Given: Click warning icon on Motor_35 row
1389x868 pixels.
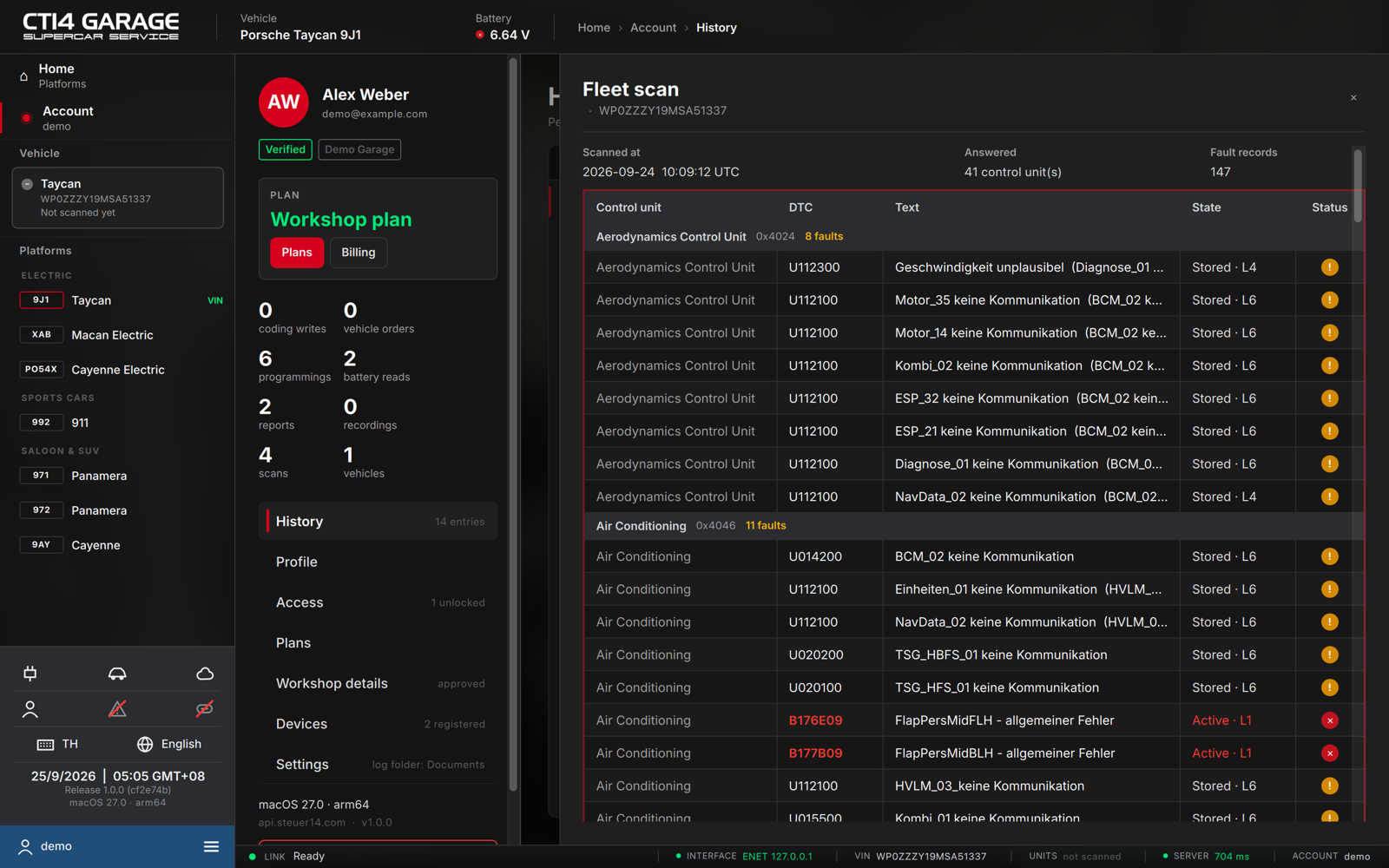Looking at the screenshot, I should click(1329, 300).
